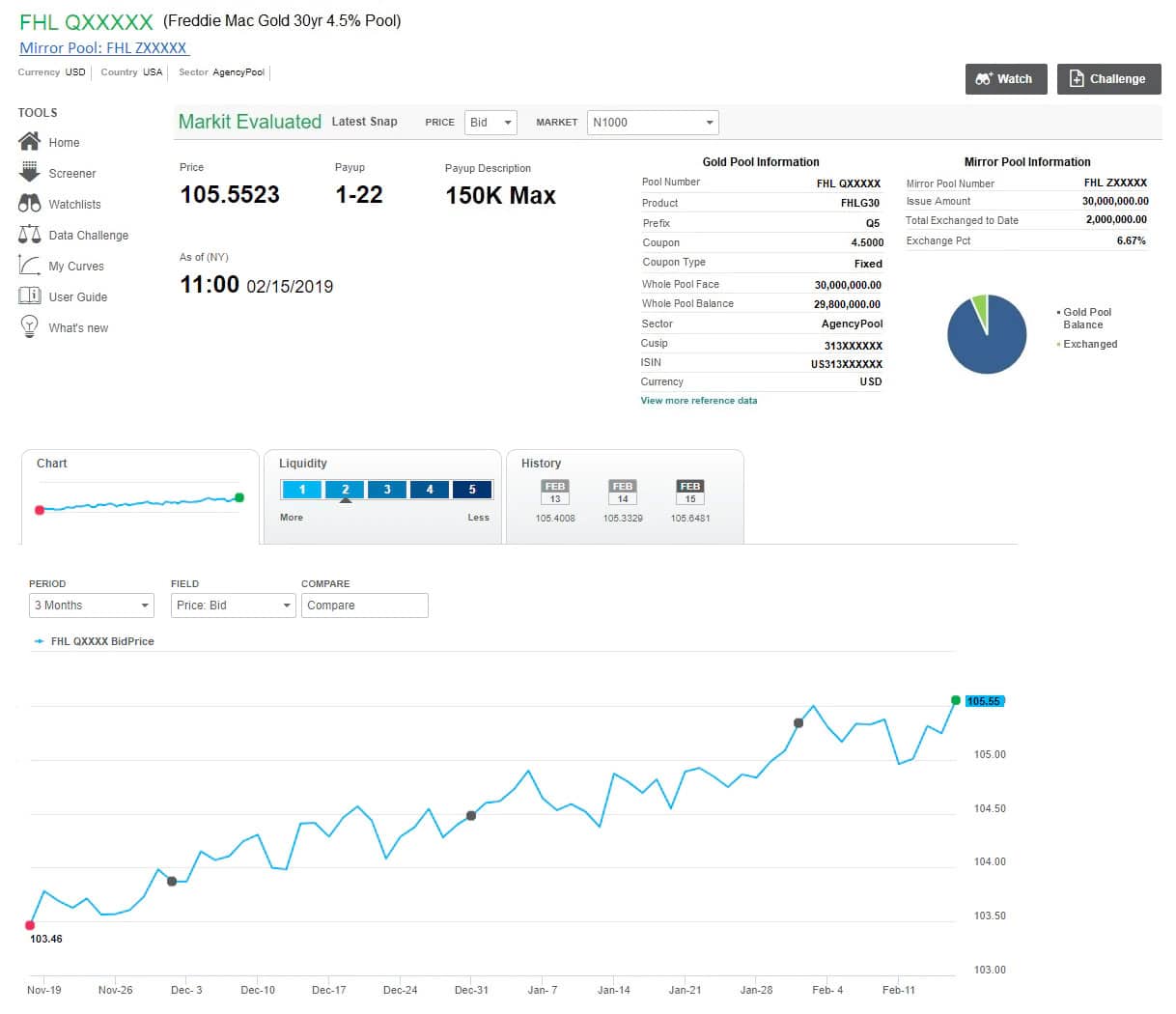This screenshot has width=1176, height=1014.
Task: Click the Cusip value 313XXXXXX
Action: [x=854, y=345]
